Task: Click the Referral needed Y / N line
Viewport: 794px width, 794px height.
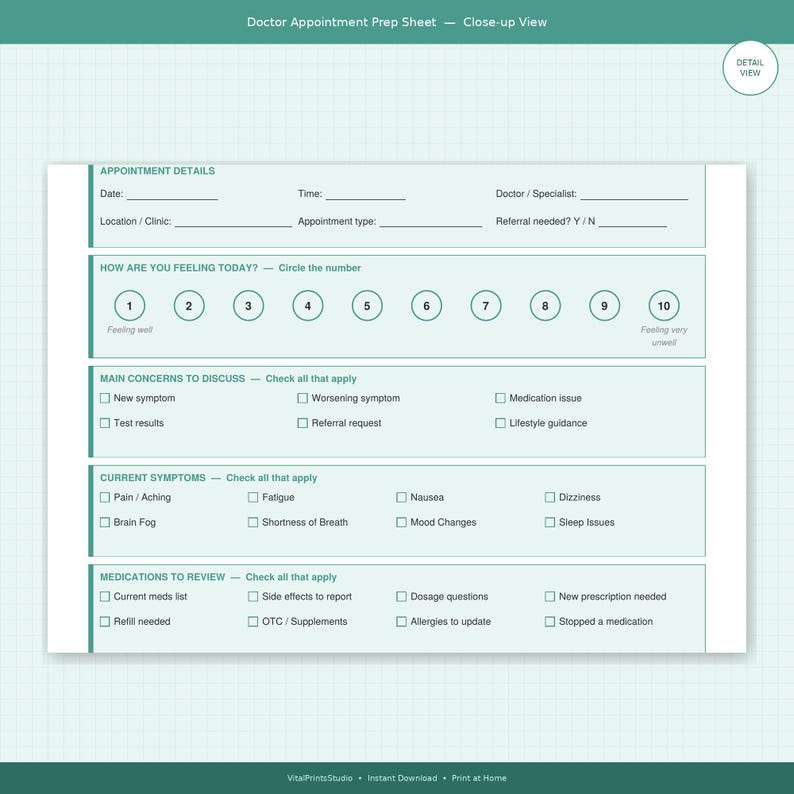Action: pos(632,223)
